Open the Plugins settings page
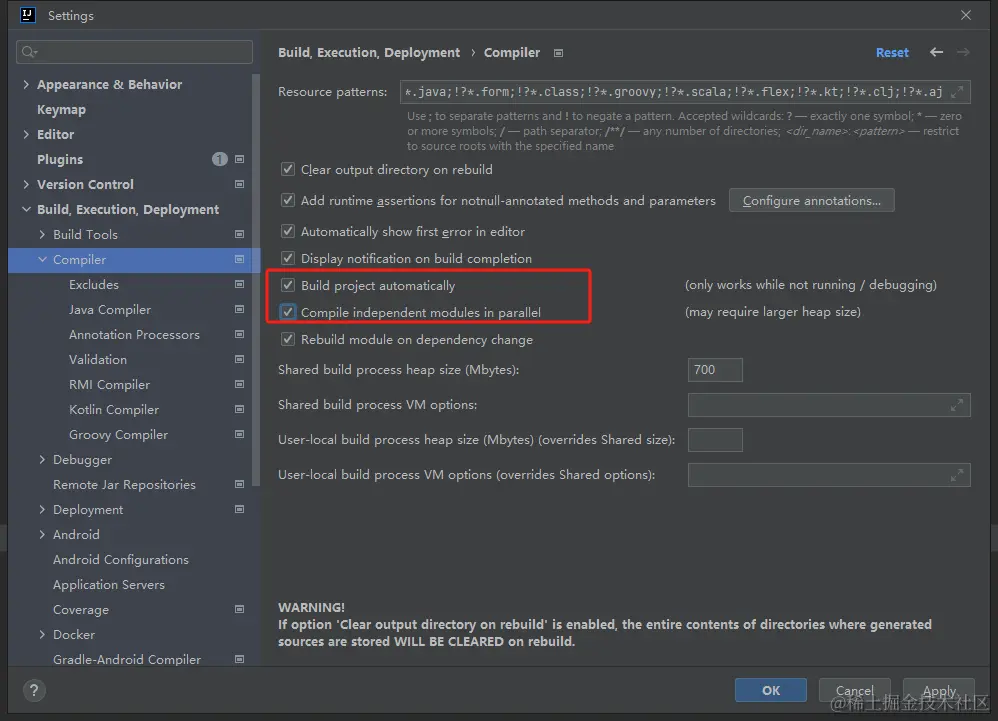This screenshot has height=721, width=998. click(x=60, y=159)
